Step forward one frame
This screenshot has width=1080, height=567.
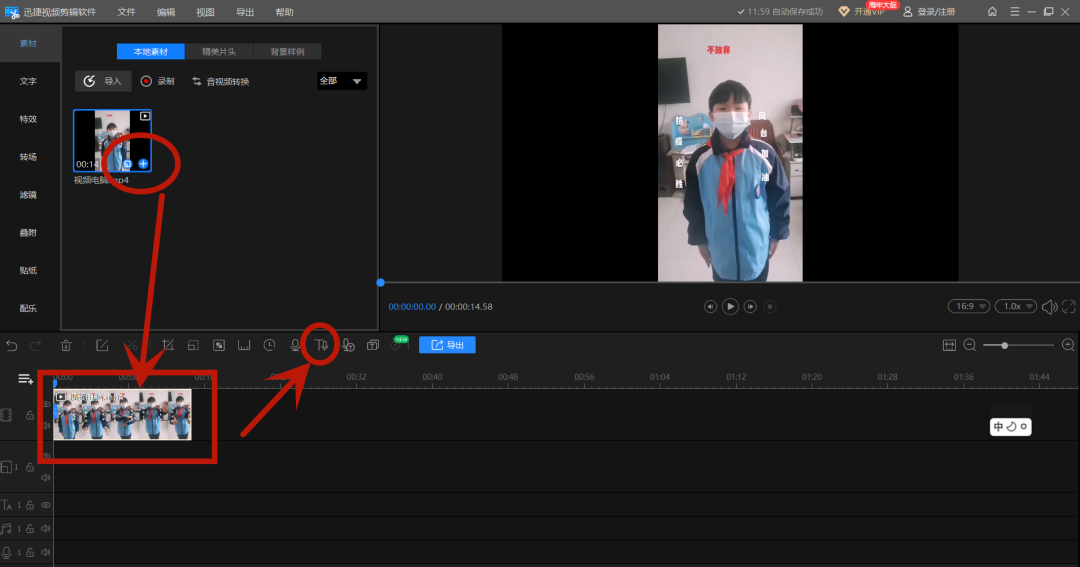(750, 307)
